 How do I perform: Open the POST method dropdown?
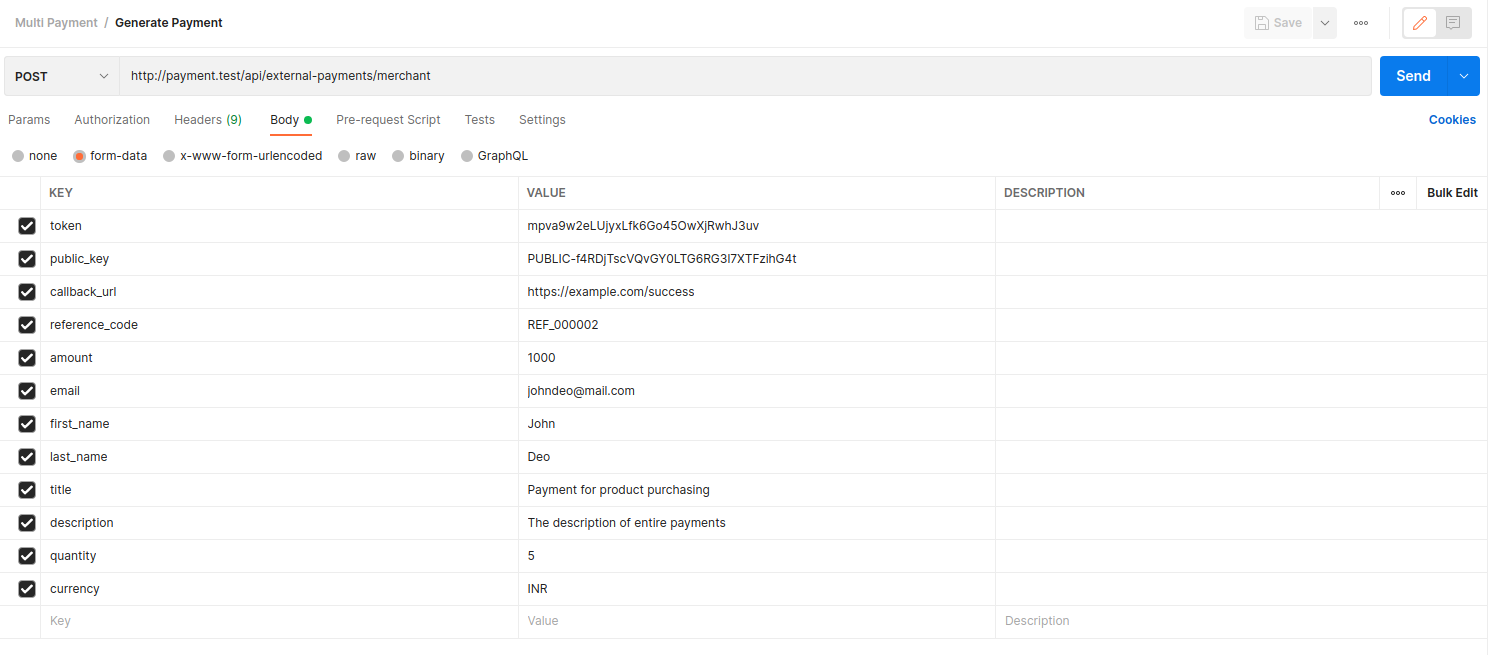pyautogui.click(x=62, y=76)
